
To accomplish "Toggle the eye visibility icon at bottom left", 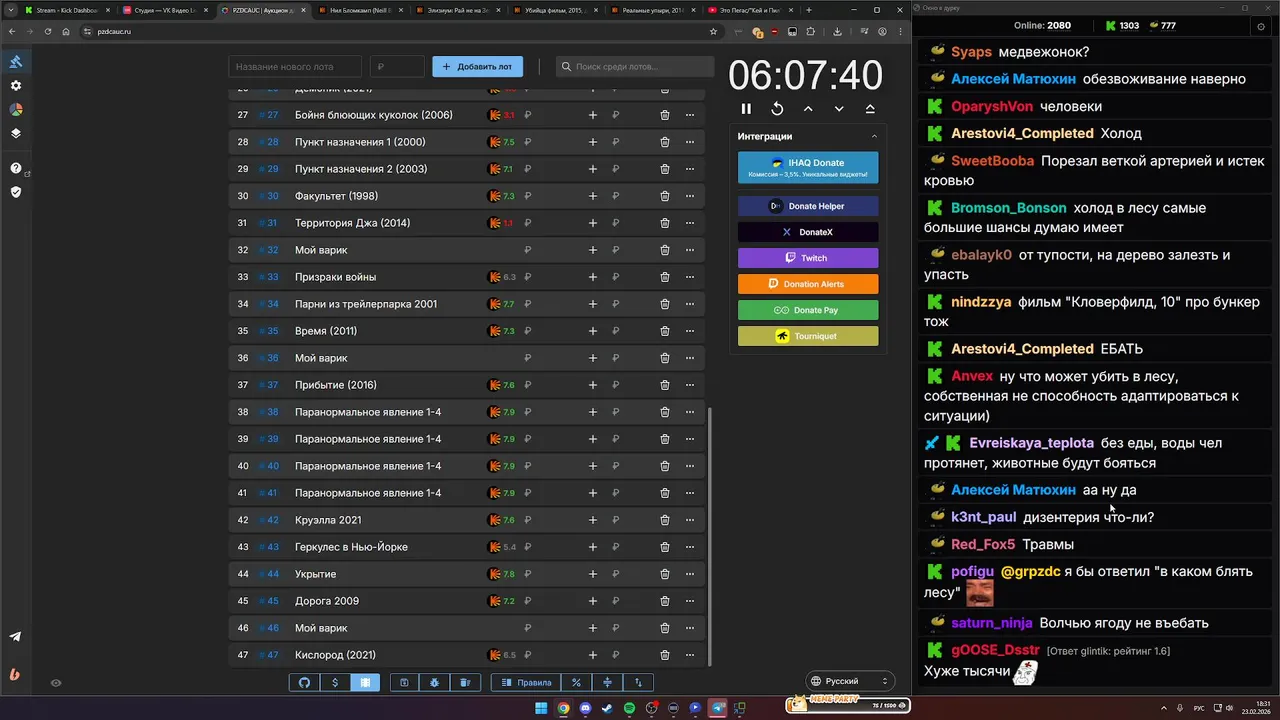I will (x=56, y=683).
